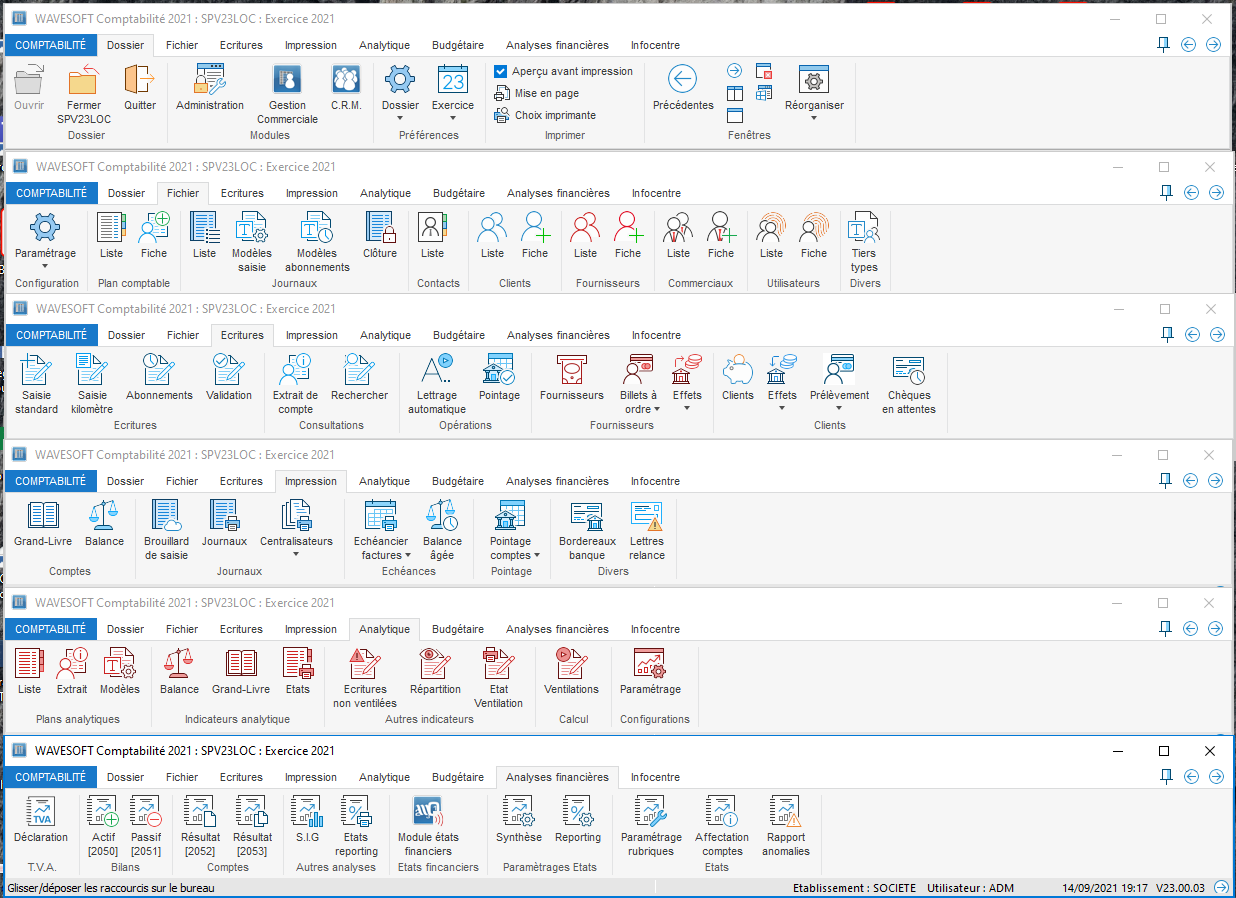The width and height of the screenshot is (1236, 898).
Task: Open Lettres relance icon
Action: tap(647, 516)
